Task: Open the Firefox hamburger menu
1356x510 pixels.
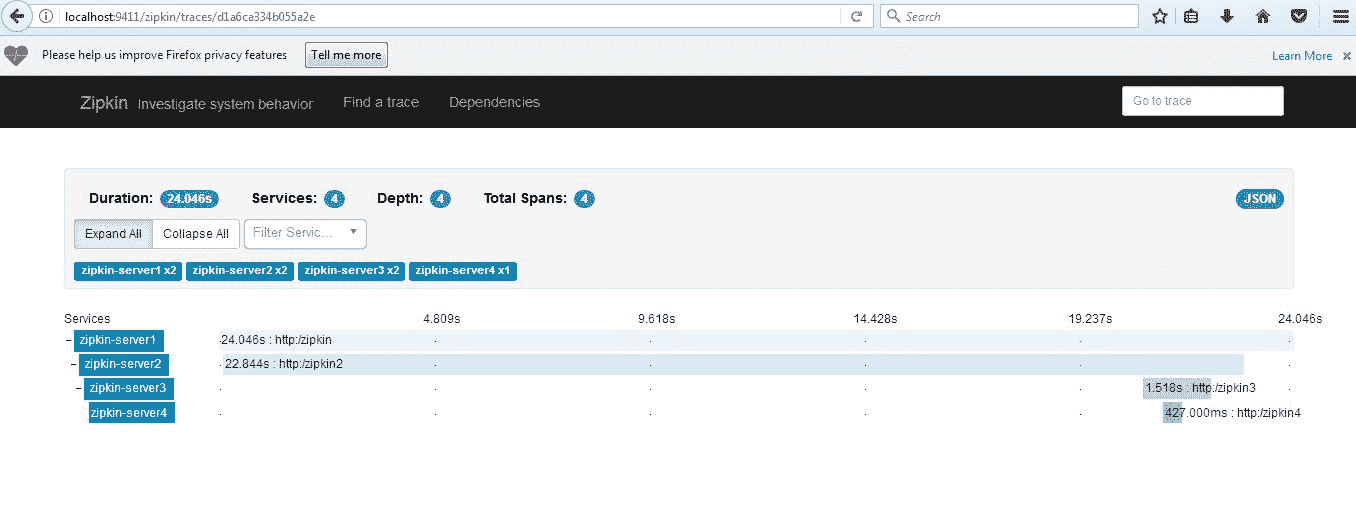Action: click(x=1340, y=16)
